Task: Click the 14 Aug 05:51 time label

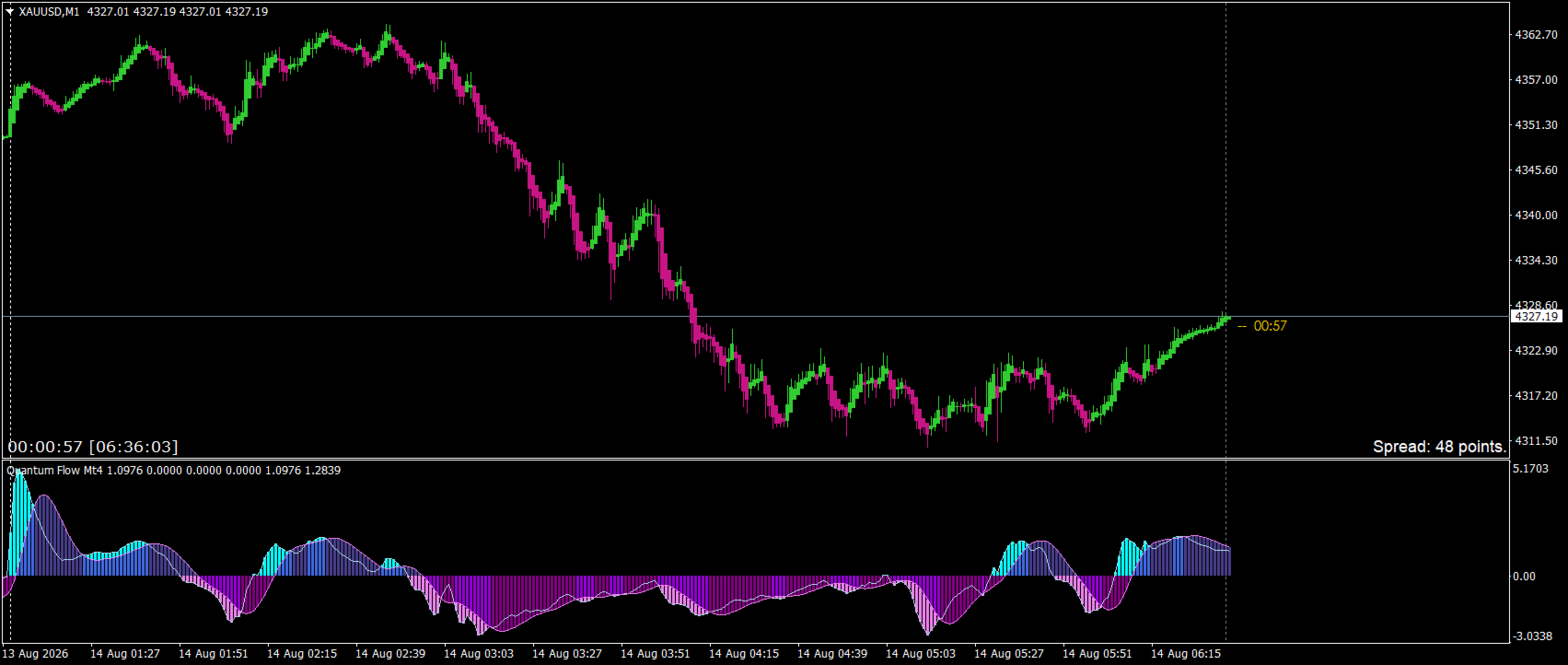Action: 1098,654
